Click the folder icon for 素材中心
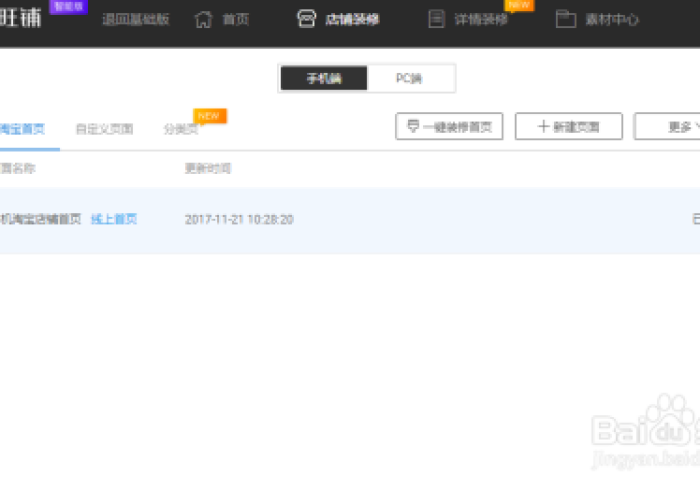The image size is (700, 490). tap(566, 19)
